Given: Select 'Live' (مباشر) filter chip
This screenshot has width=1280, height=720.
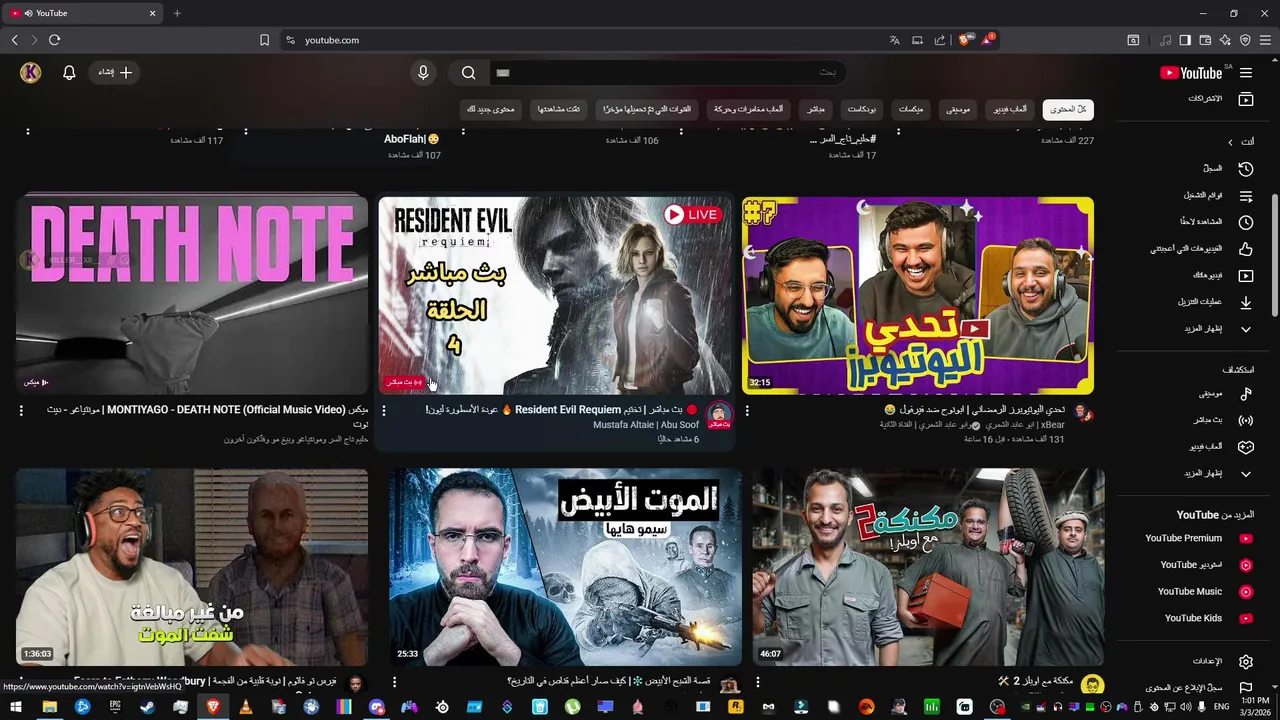Looking at the screenshot, I should [815, 109].
